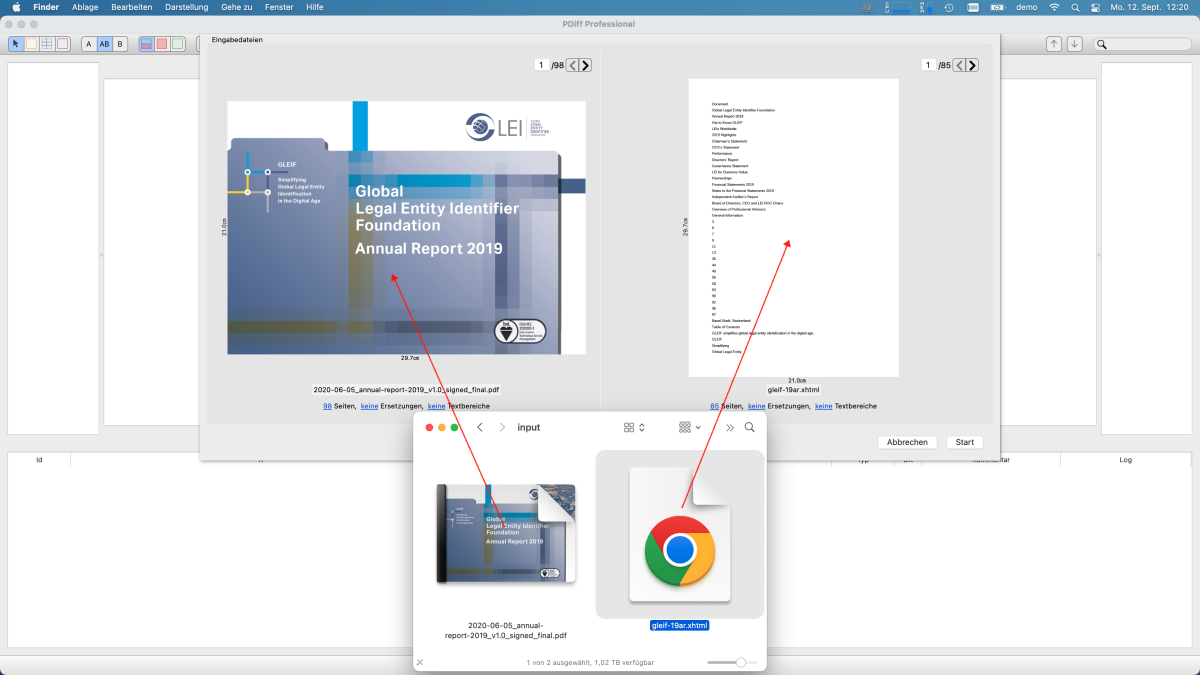Expand hidden Finder toolbar items chevron
Viewport: 1200px width, 675px height.
pyautogui.click(x=730, y=427)
